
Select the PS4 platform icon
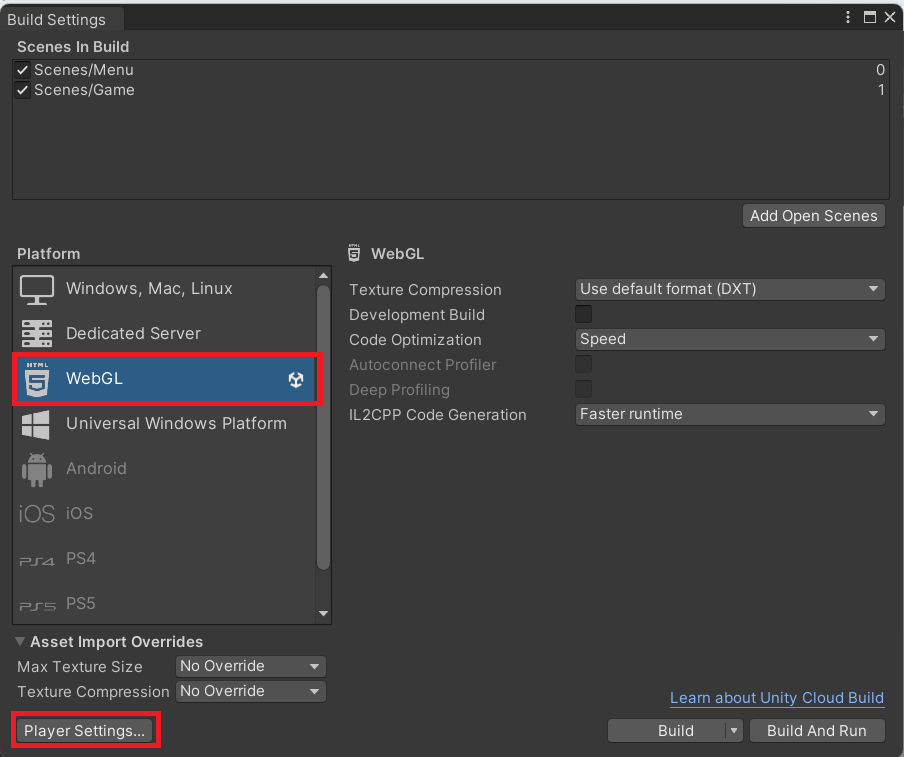[36, 558]
